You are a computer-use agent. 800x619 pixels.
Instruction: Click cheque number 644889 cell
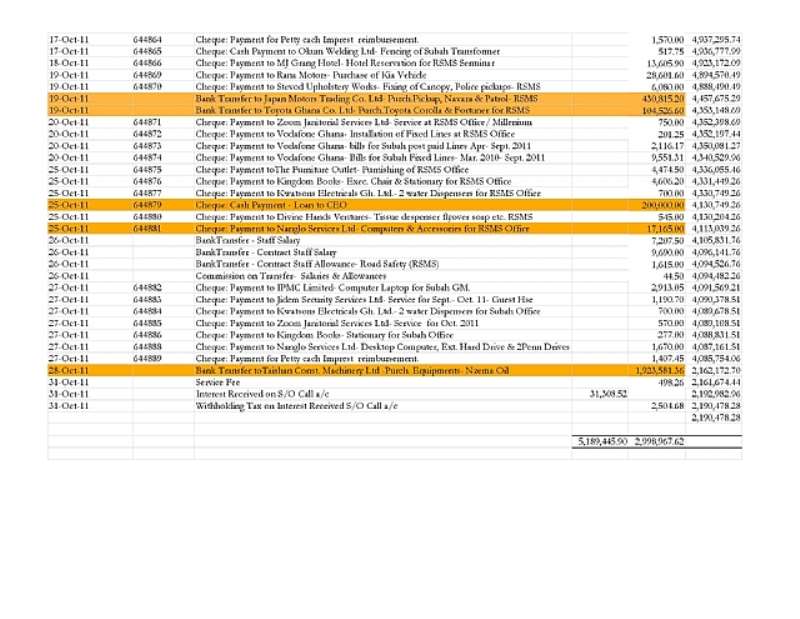pyautogui.click(x=147, y=358)
